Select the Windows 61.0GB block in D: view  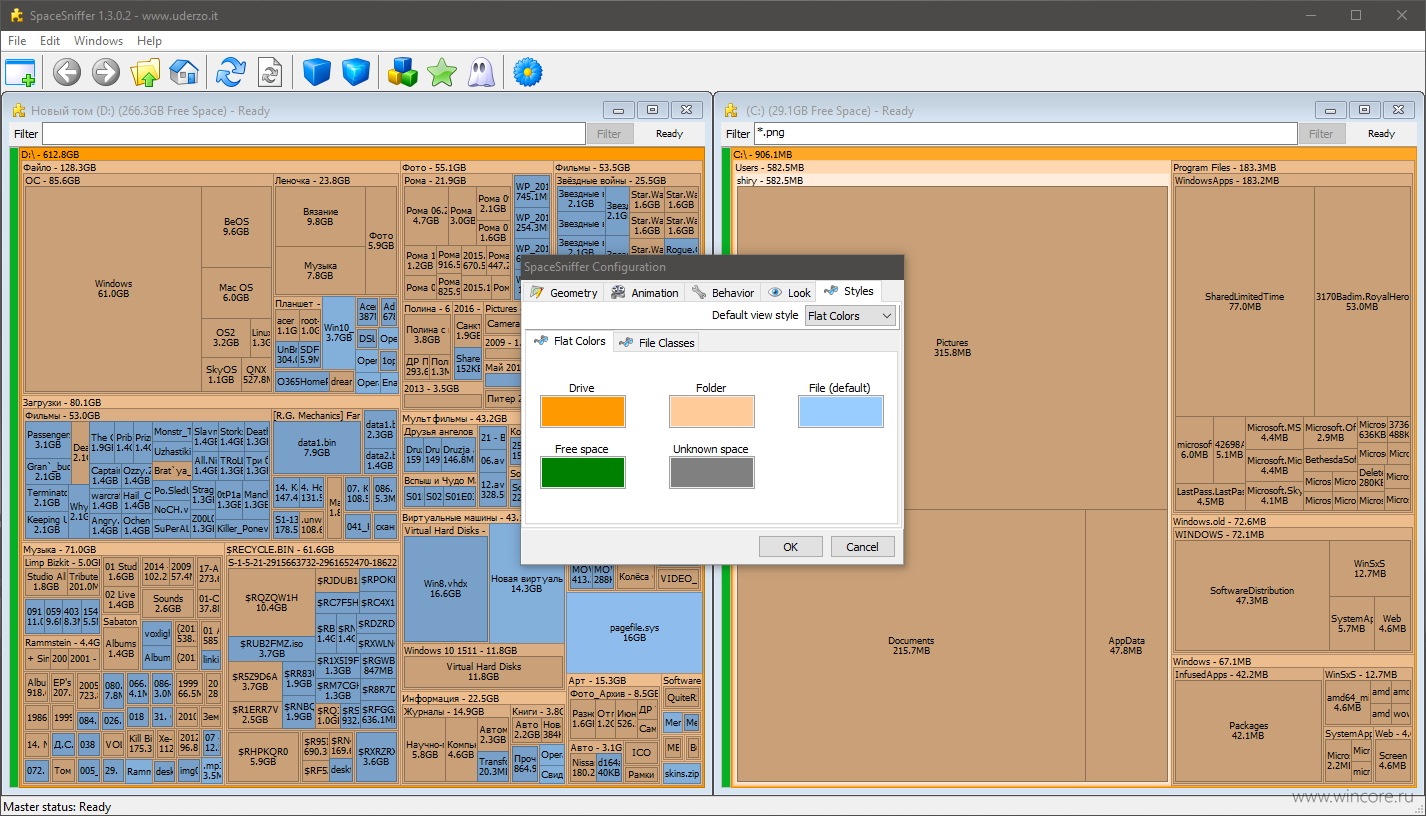click(x=113, y=290)
